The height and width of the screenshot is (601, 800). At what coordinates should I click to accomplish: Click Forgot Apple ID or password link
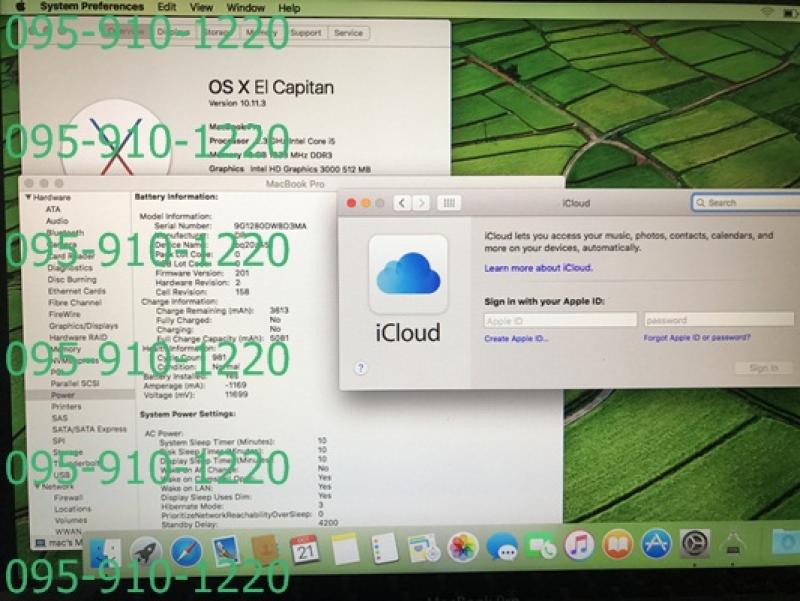[x=697, y=338]
